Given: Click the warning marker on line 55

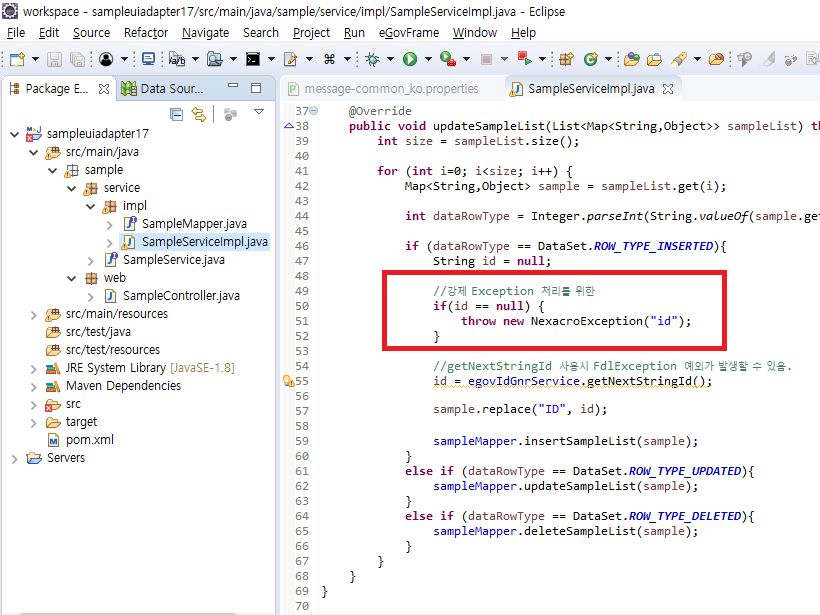Looking at the screenshot, I should coord(288,380).
